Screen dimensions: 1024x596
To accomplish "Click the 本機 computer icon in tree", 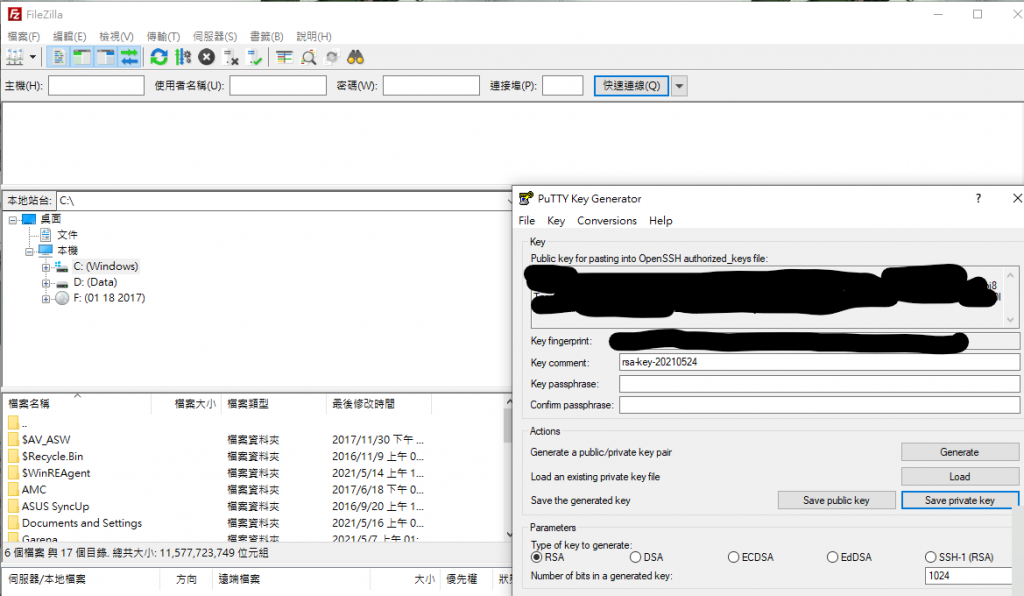I will click(x=45, y=250).
